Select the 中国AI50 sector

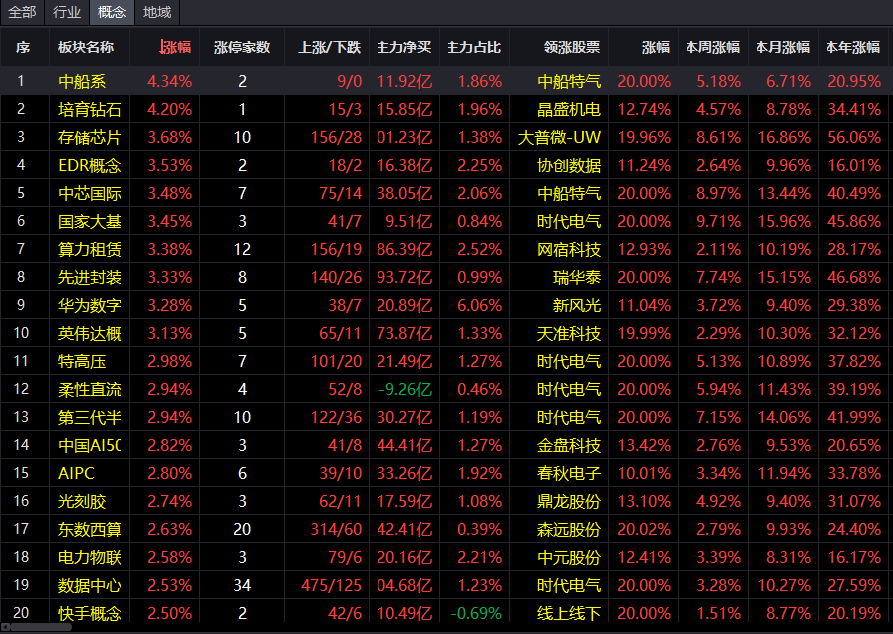89,445
